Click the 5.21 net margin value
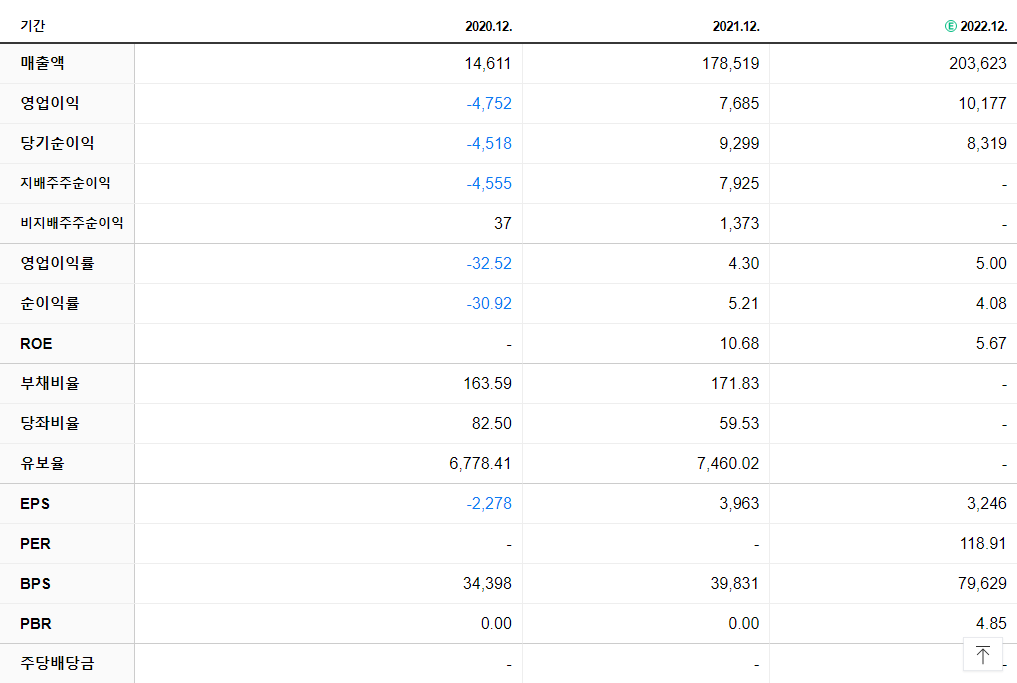Viewport: 1017px width, 683px height. coord(743,304)
